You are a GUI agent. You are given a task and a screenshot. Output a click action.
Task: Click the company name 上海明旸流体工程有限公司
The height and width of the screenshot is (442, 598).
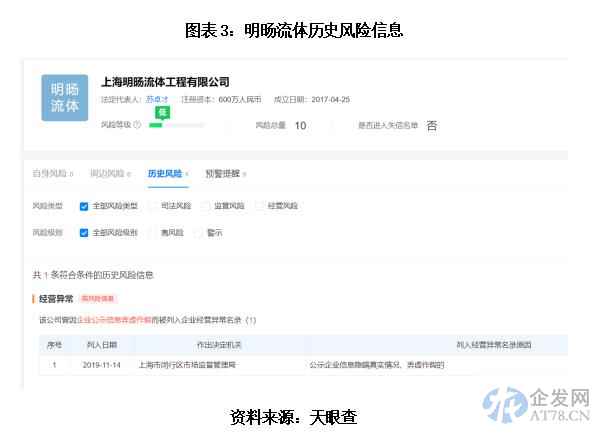tap(166, 82)
